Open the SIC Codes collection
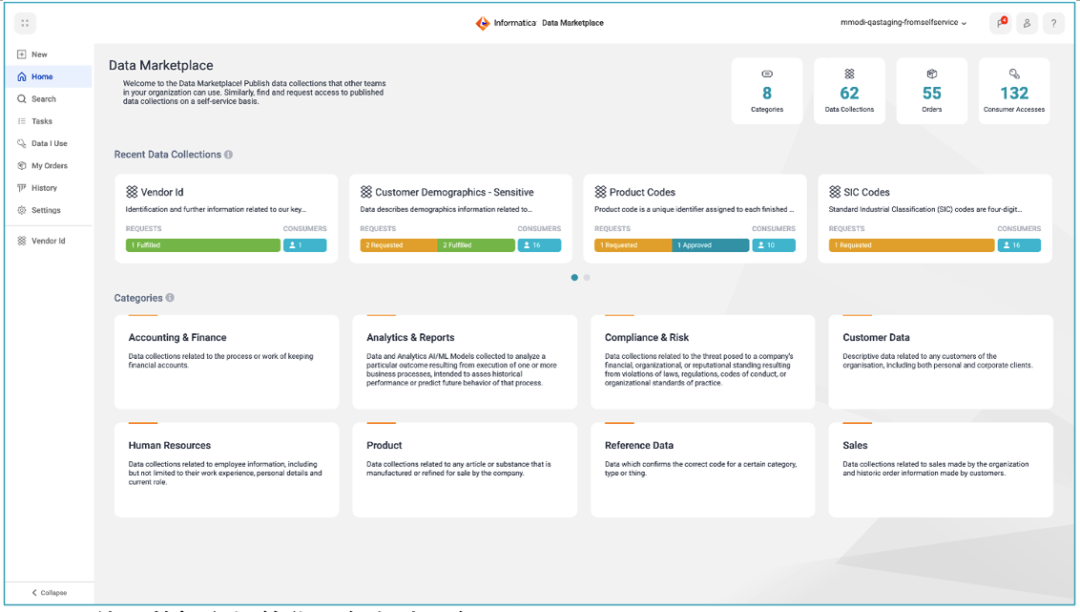The width and height of the screenshot is (1080, 612). [866, 192]
